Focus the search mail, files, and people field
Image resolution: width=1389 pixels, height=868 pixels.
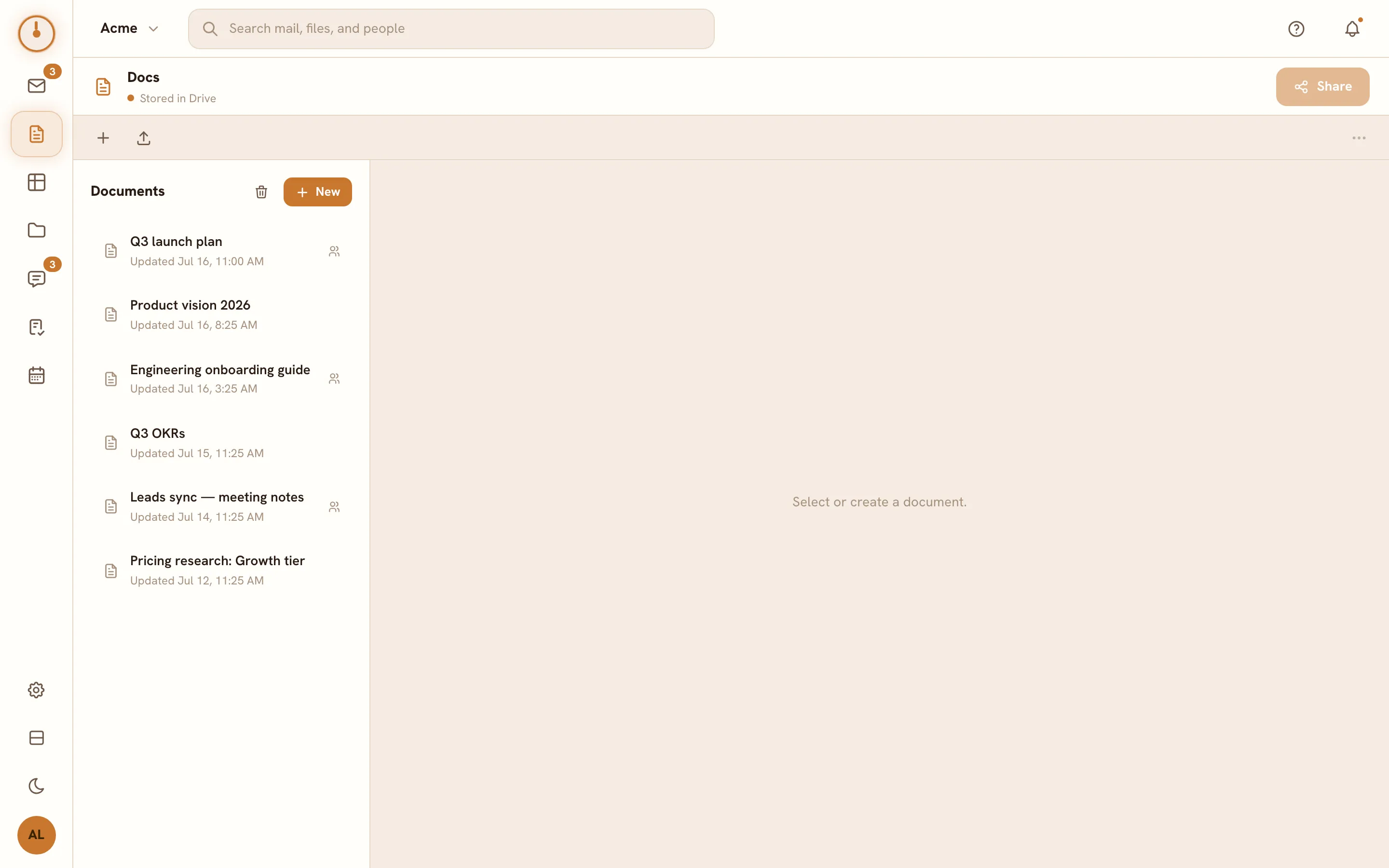tap(451, 29)
